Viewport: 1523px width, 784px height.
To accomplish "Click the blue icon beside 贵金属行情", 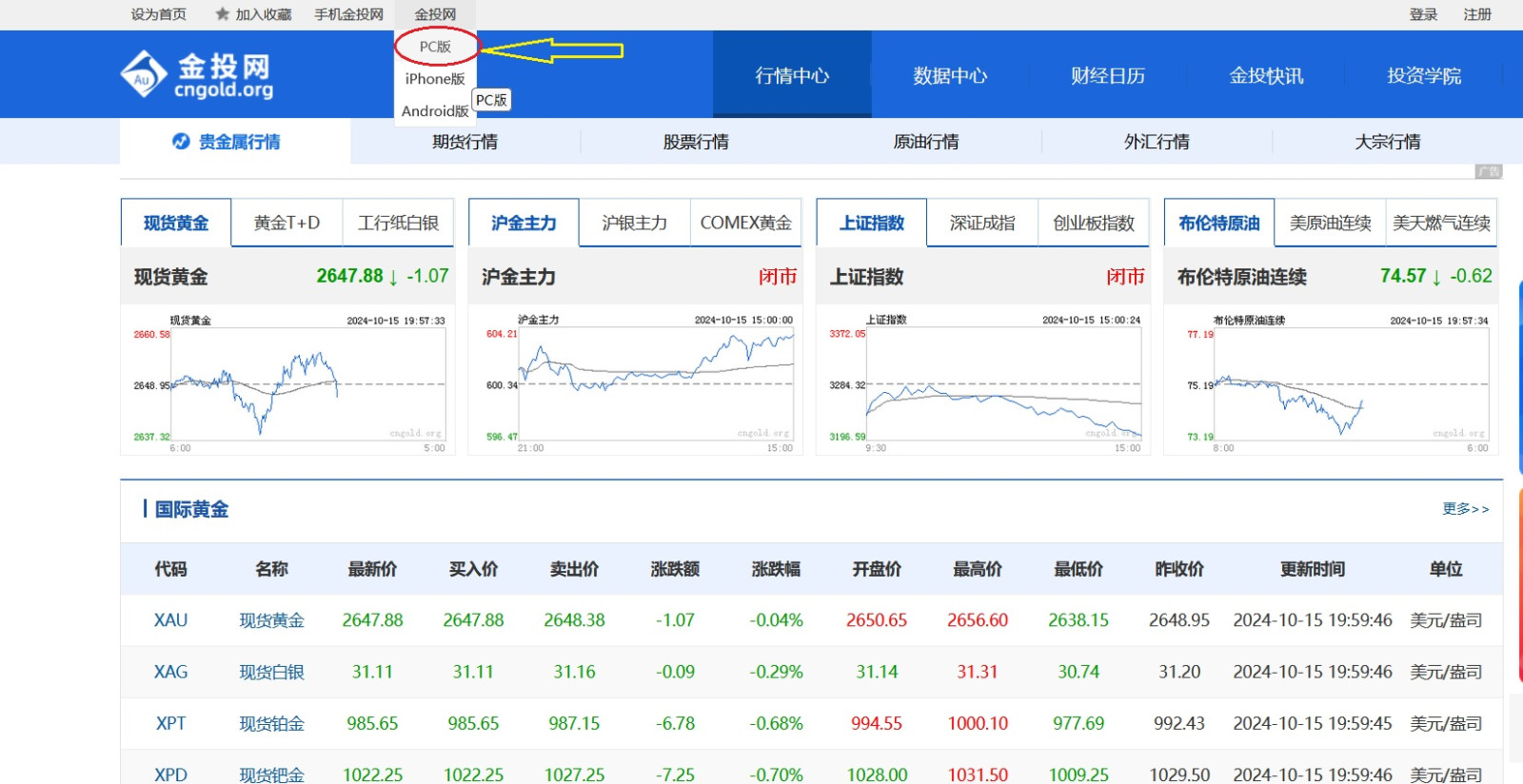I will [x=181, y=142].
